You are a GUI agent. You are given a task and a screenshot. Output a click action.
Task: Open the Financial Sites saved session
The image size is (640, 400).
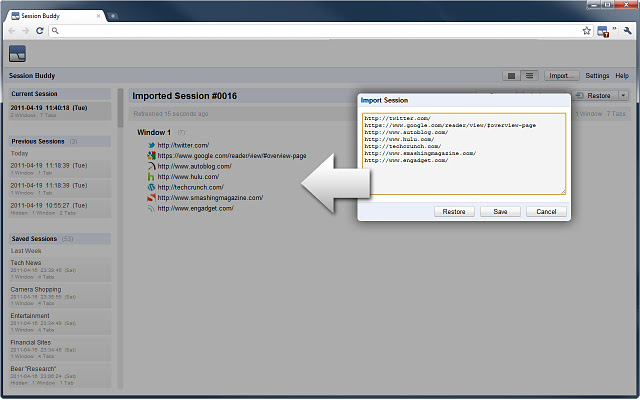coord(60,349)
